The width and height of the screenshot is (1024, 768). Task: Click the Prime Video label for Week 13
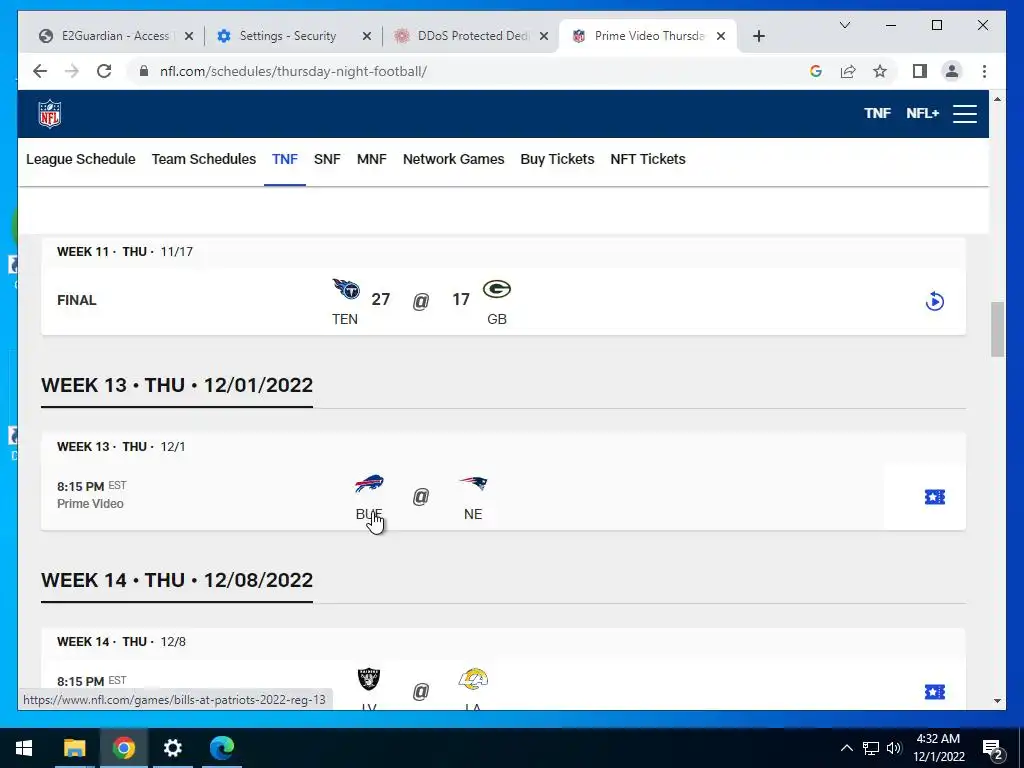(90, 504)
